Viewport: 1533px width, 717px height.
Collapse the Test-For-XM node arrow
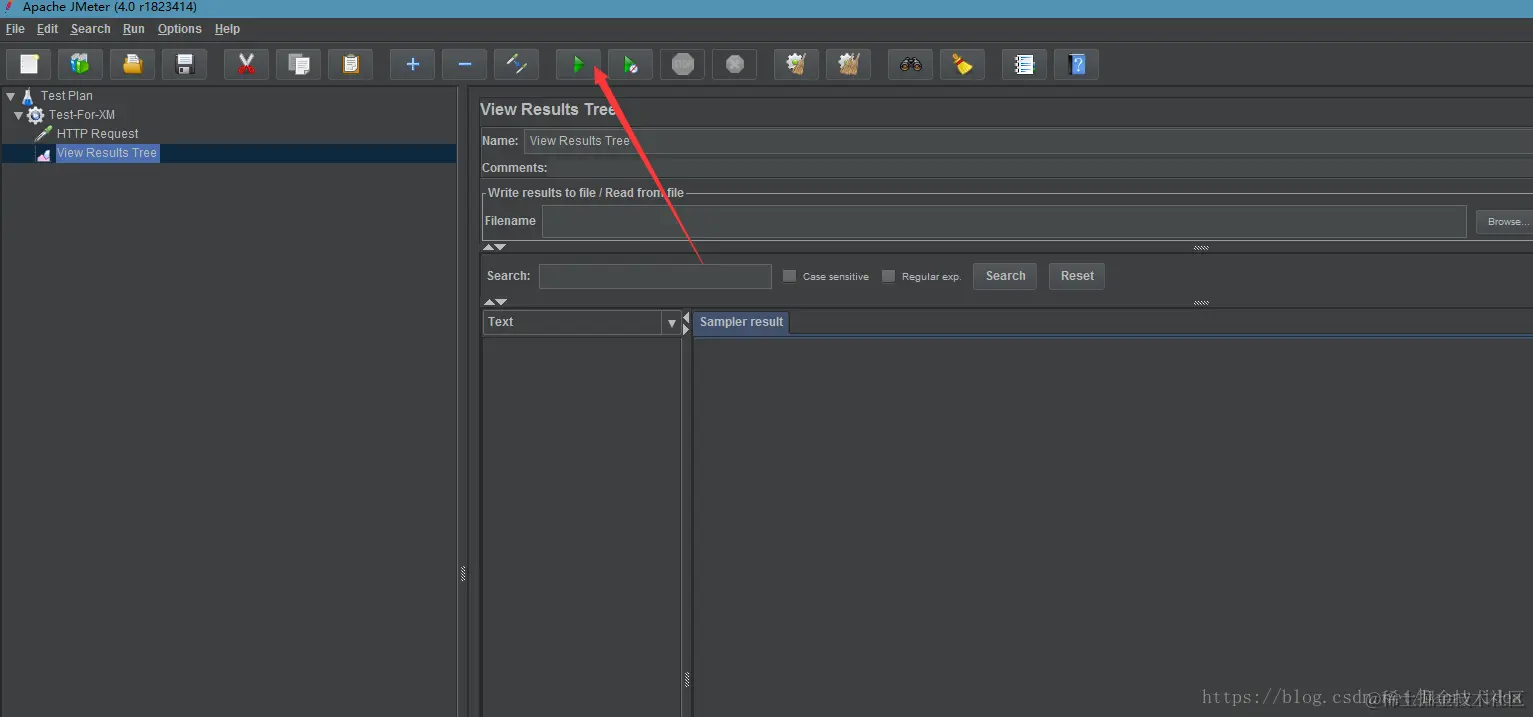(19, 115)
